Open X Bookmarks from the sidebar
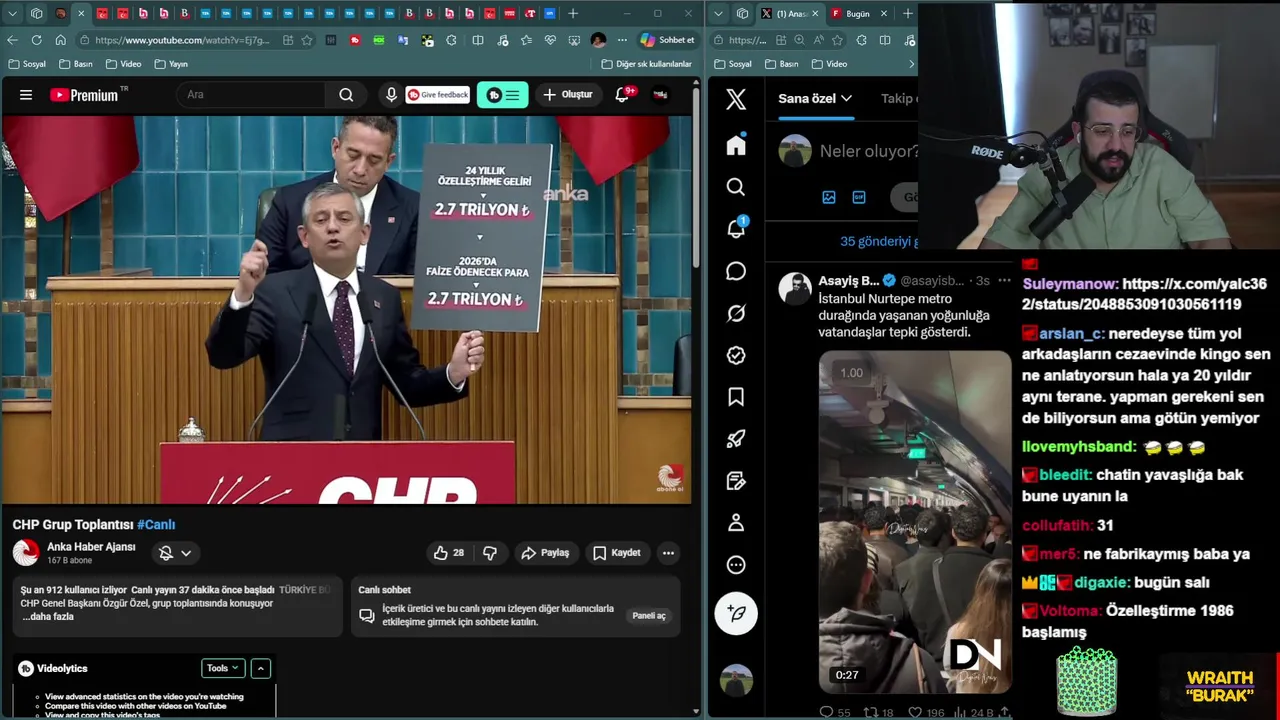This screenshot has height=720, width=1280. pos(736,397)
